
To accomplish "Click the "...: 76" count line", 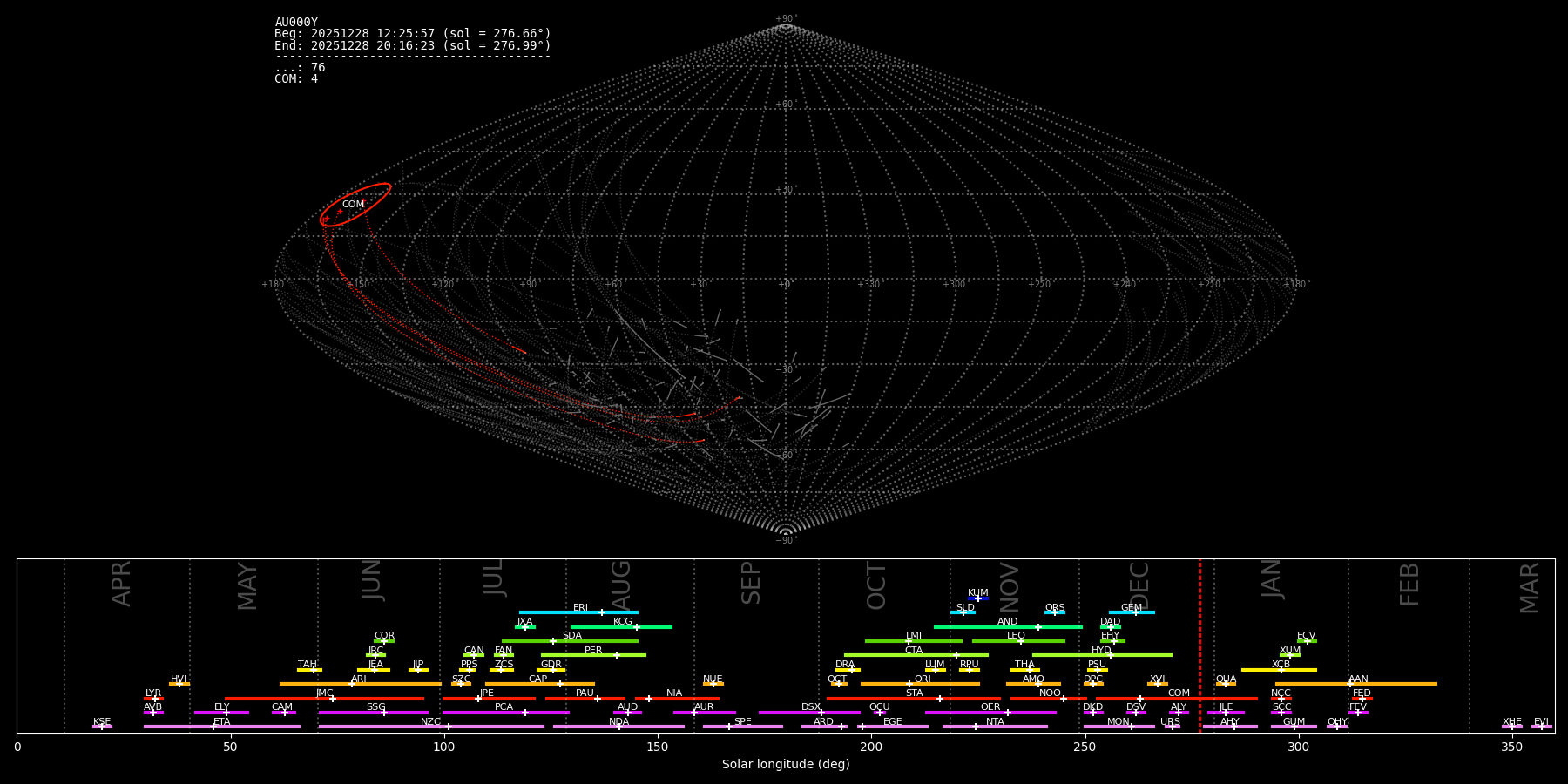I will tap(300, 68).
